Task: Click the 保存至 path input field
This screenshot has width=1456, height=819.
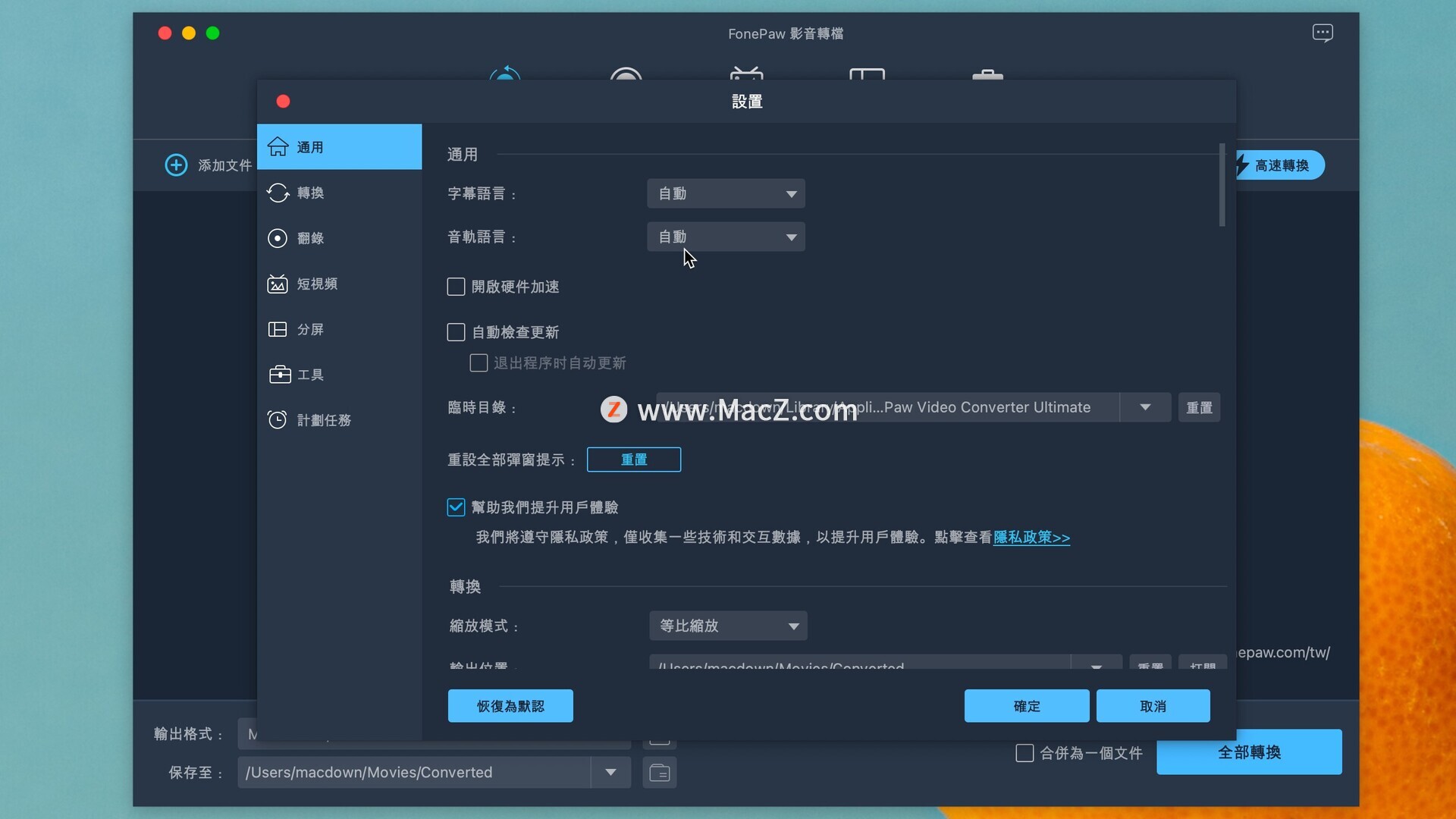Action: click(414, 773)
